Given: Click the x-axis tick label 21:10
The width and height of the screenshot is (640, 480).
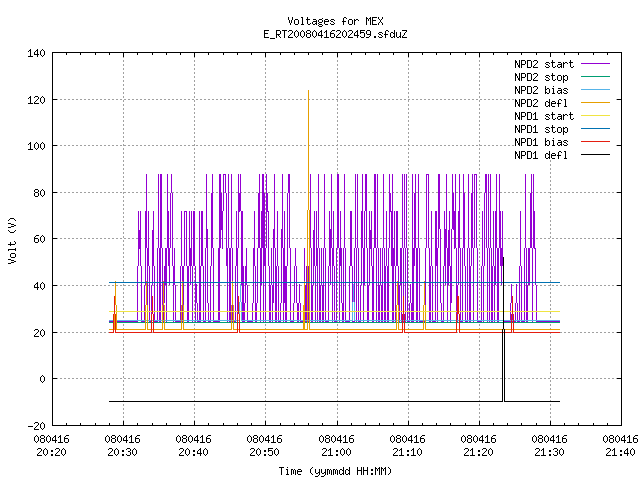Looking at the screenshot, I should (x=407, y=452).
